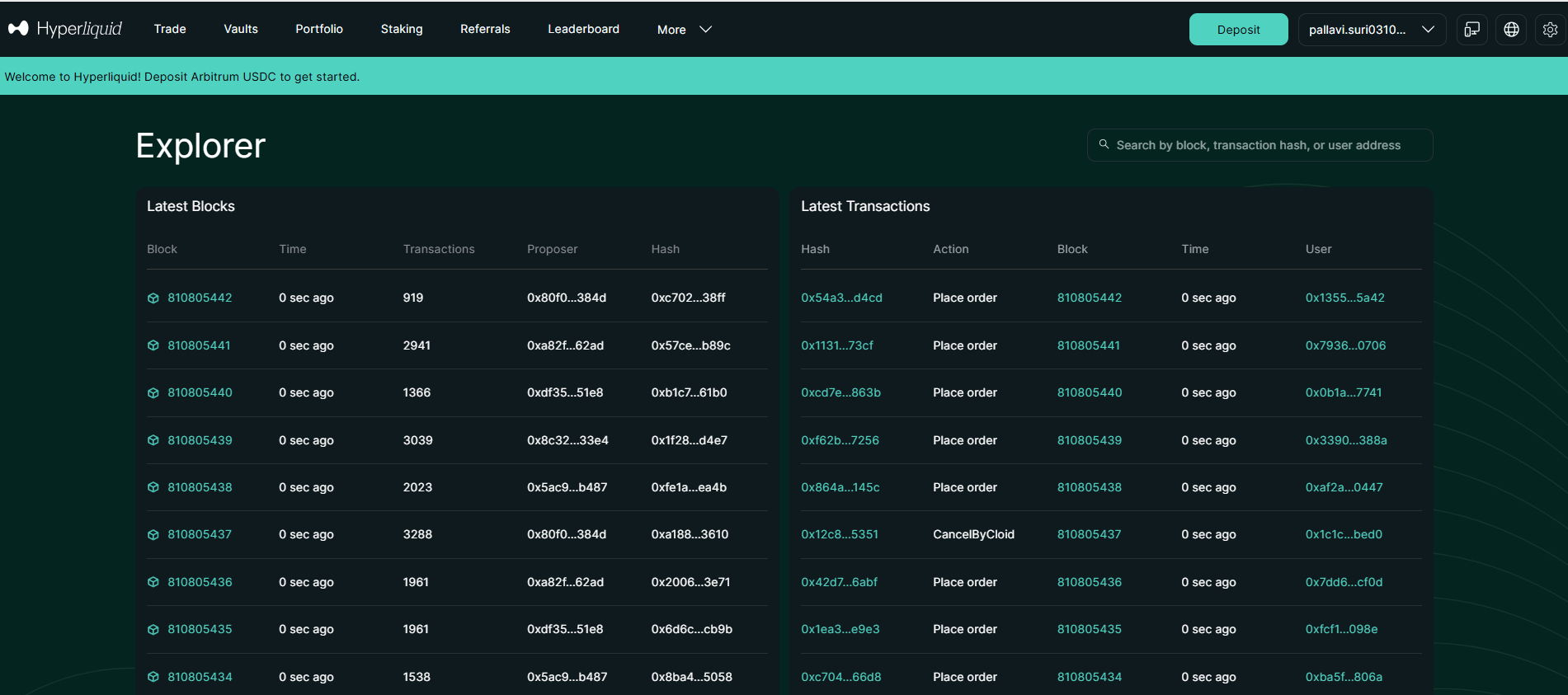Click the block icon for 810805434
This screenshot has width=1568, height=695.
(x=153, y=677)
